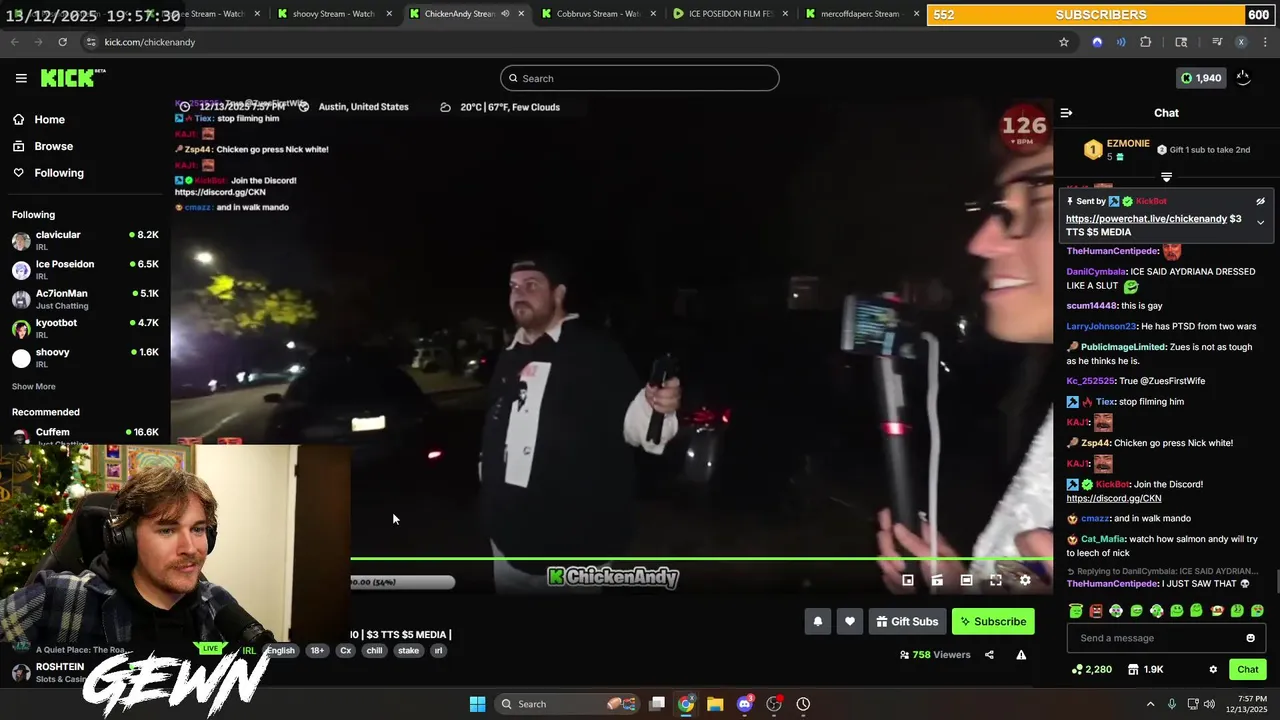
Task: Toggle the notification bell
Action: coord(817,622)
